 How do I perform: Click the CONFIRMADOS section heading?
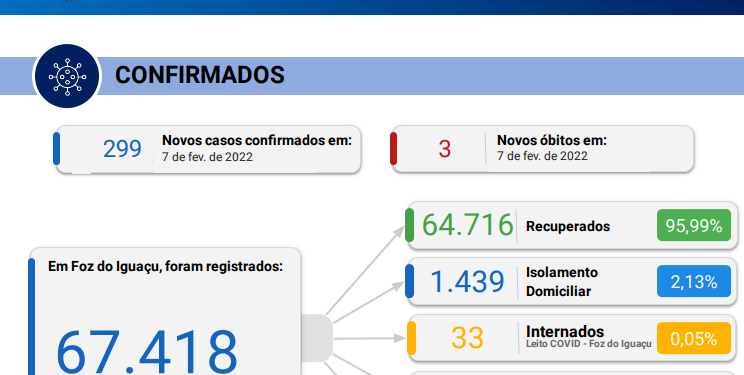tap(200, 75)
